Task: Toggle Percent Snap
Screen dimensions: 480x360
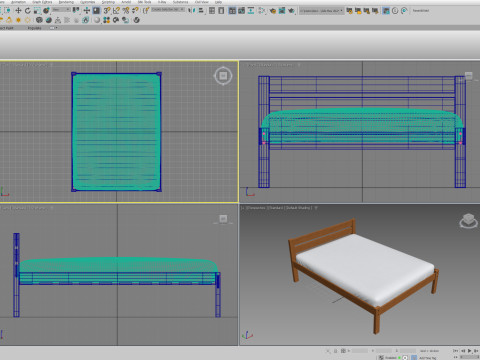Action: pyautogui.click(x=126, y=11)
